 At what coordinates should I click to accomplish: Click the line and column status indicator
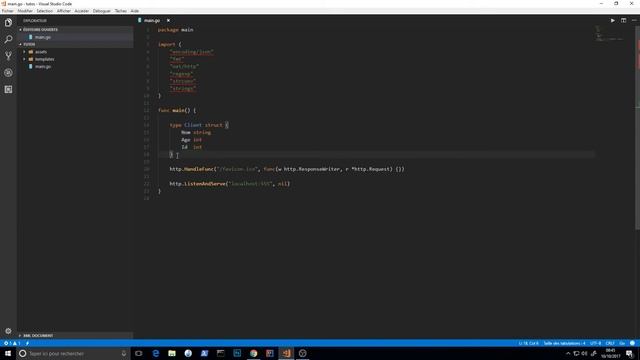529,343
